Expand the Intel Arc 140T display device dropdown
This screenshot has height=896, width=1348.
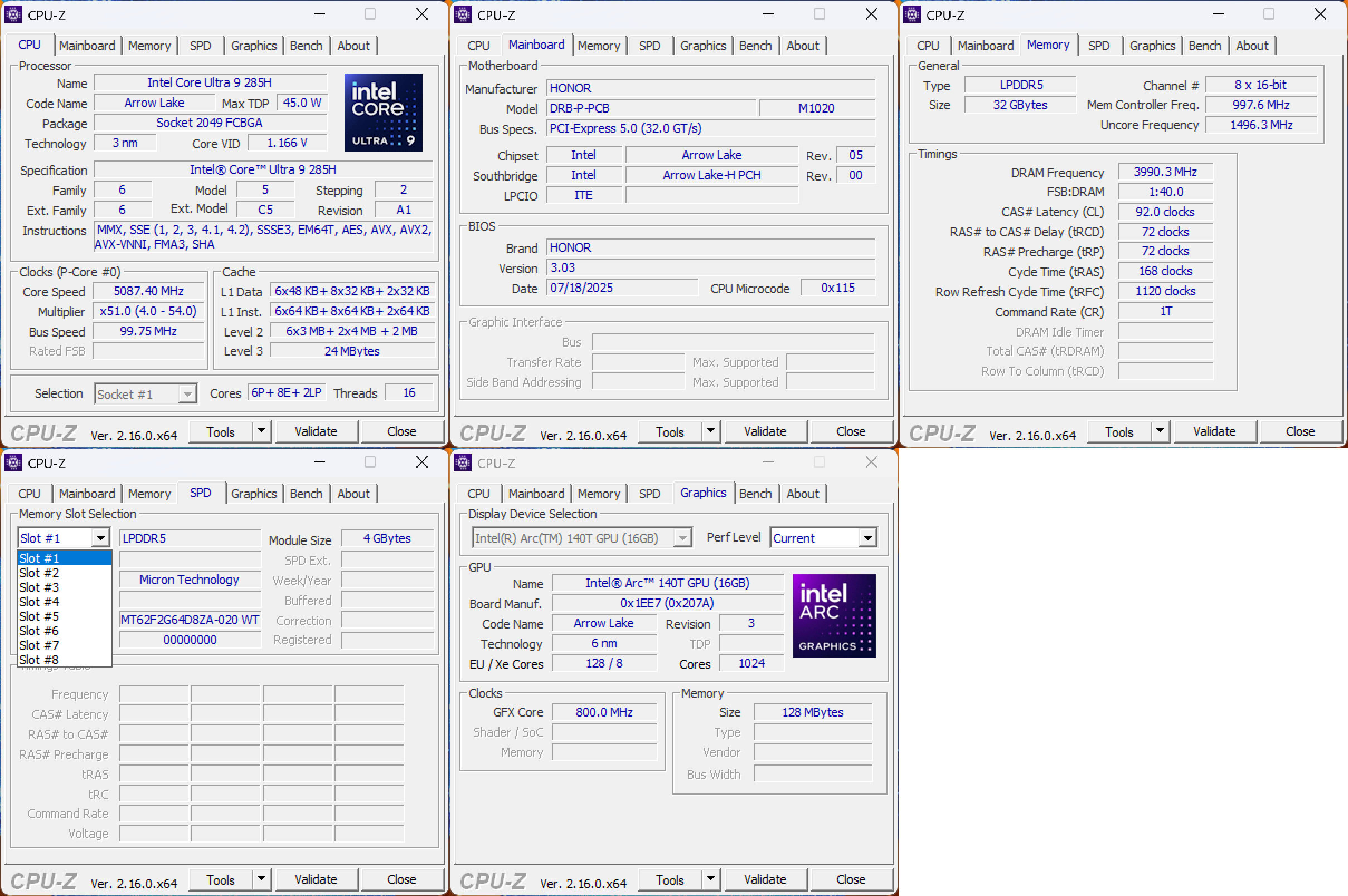(x=682, y=538)
